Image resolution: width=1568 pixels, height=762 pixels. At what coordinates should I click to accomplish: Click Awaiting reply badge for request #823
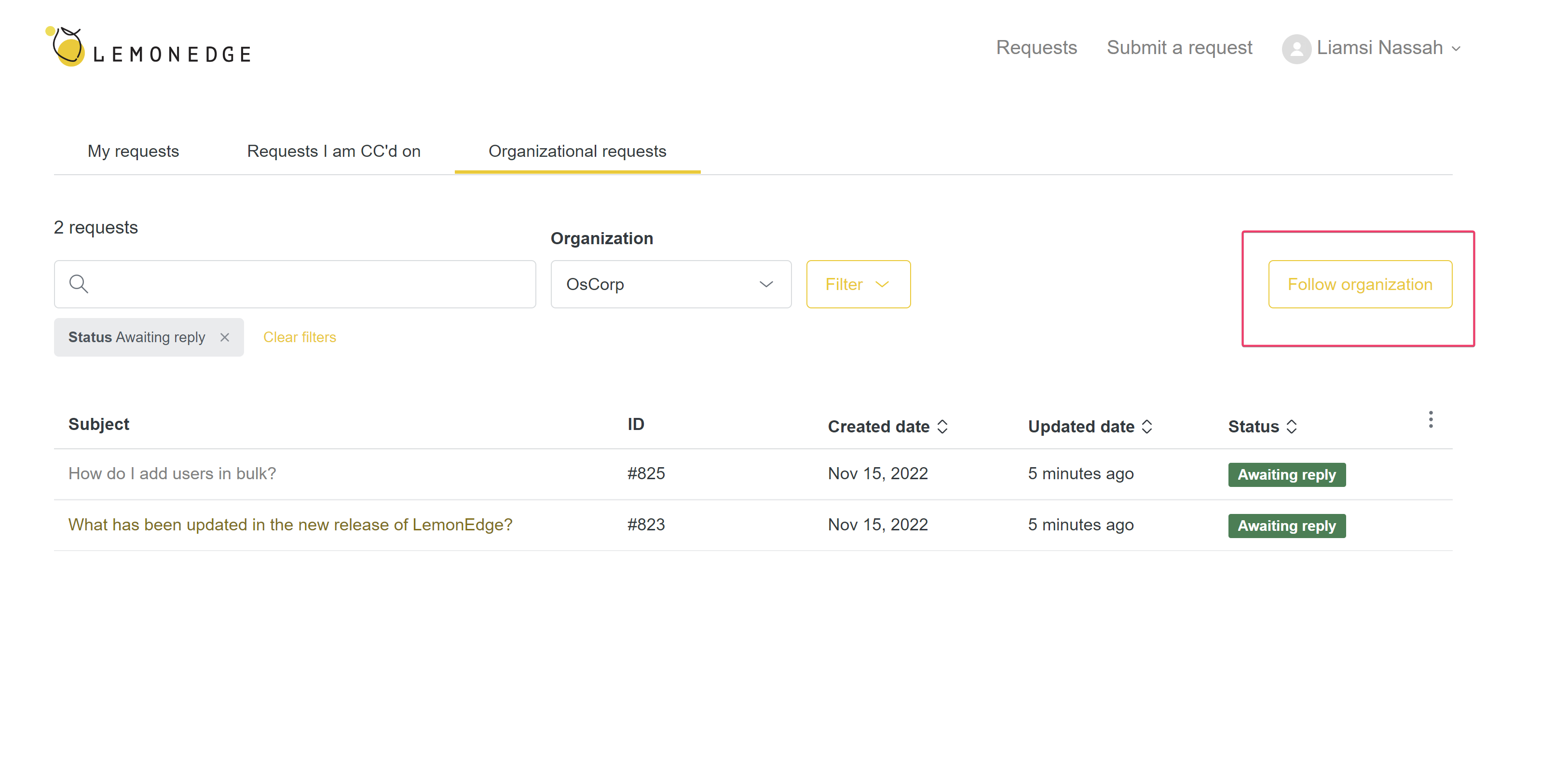pyautogui.click(x=1287, y=526)
